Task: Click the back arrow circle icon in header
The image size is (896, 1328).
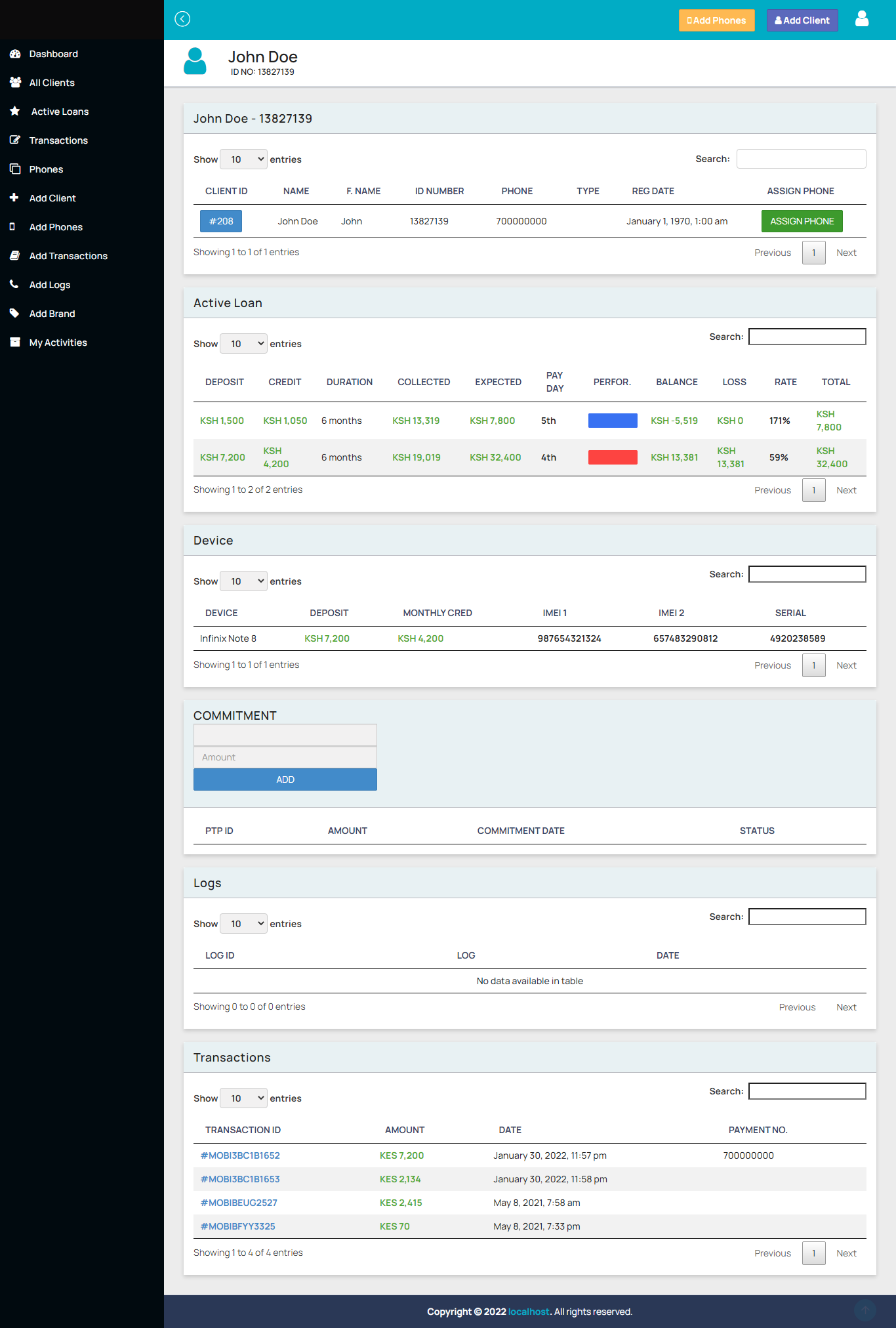Action: click(182, 19)
